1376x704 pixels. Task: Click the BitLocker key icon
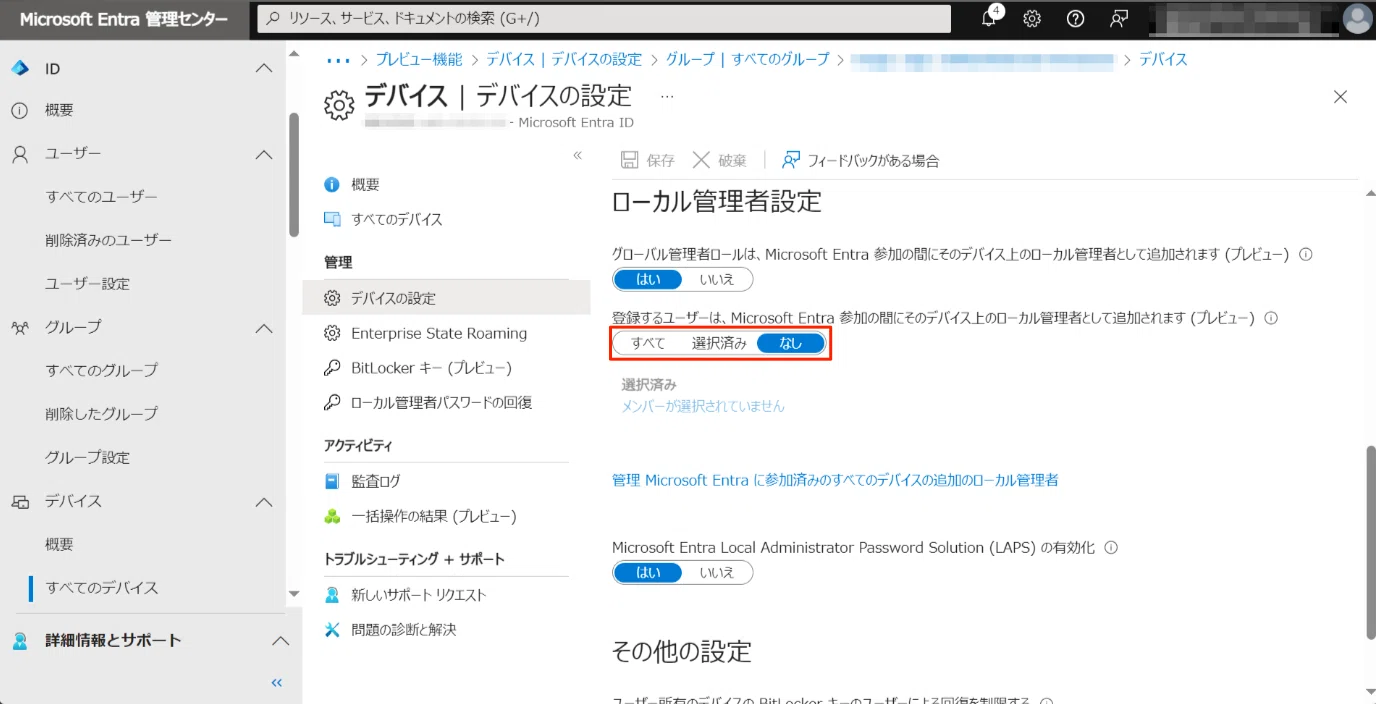(332, 368)
